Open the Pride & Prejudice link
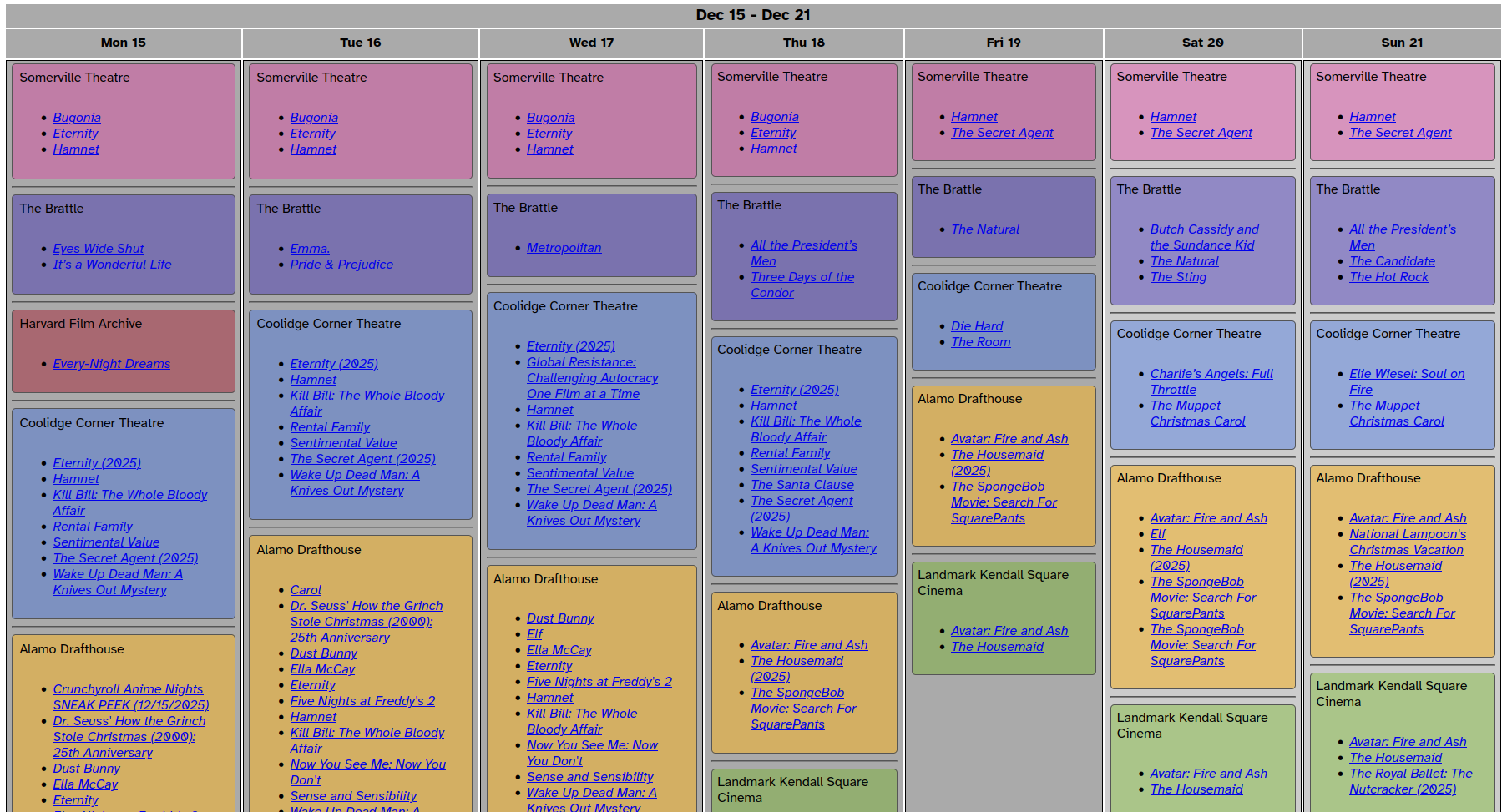The width and height of the screenshot is (1502, 812). click(x=341, y=265)
